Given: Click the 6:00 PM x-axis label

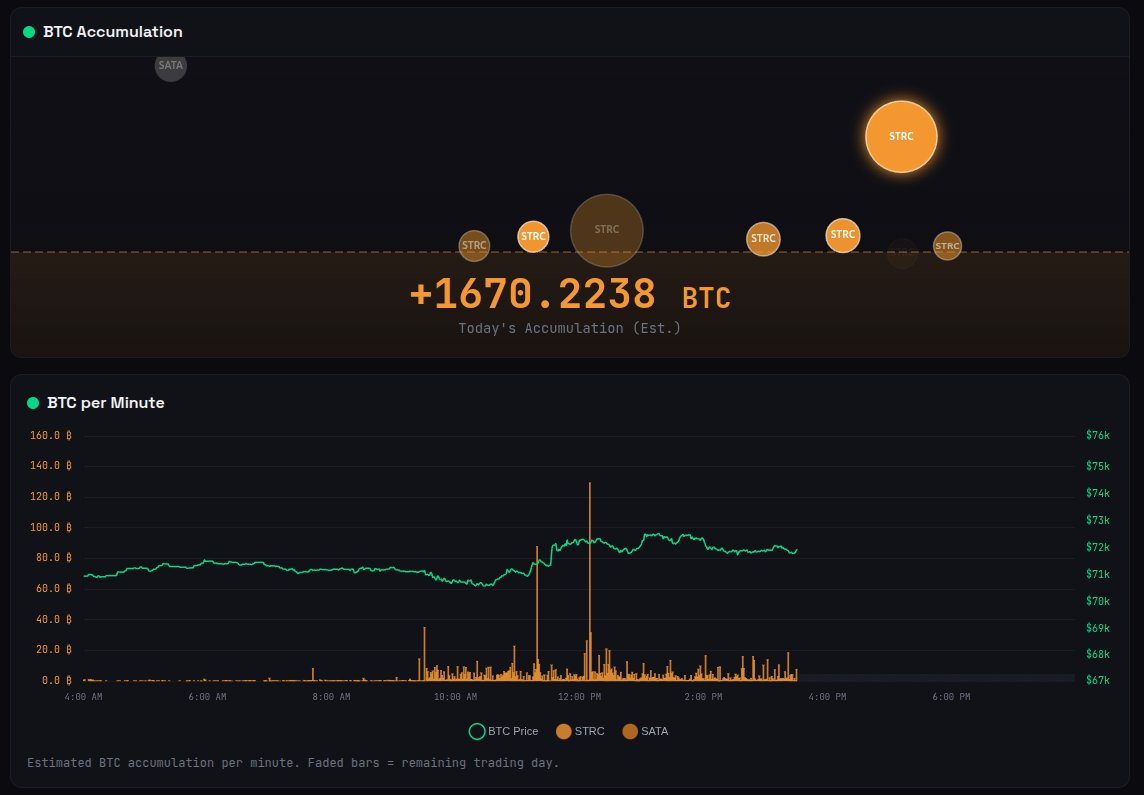Looking at the screenshot, I should pyautogui.click(x=951, y=697).
